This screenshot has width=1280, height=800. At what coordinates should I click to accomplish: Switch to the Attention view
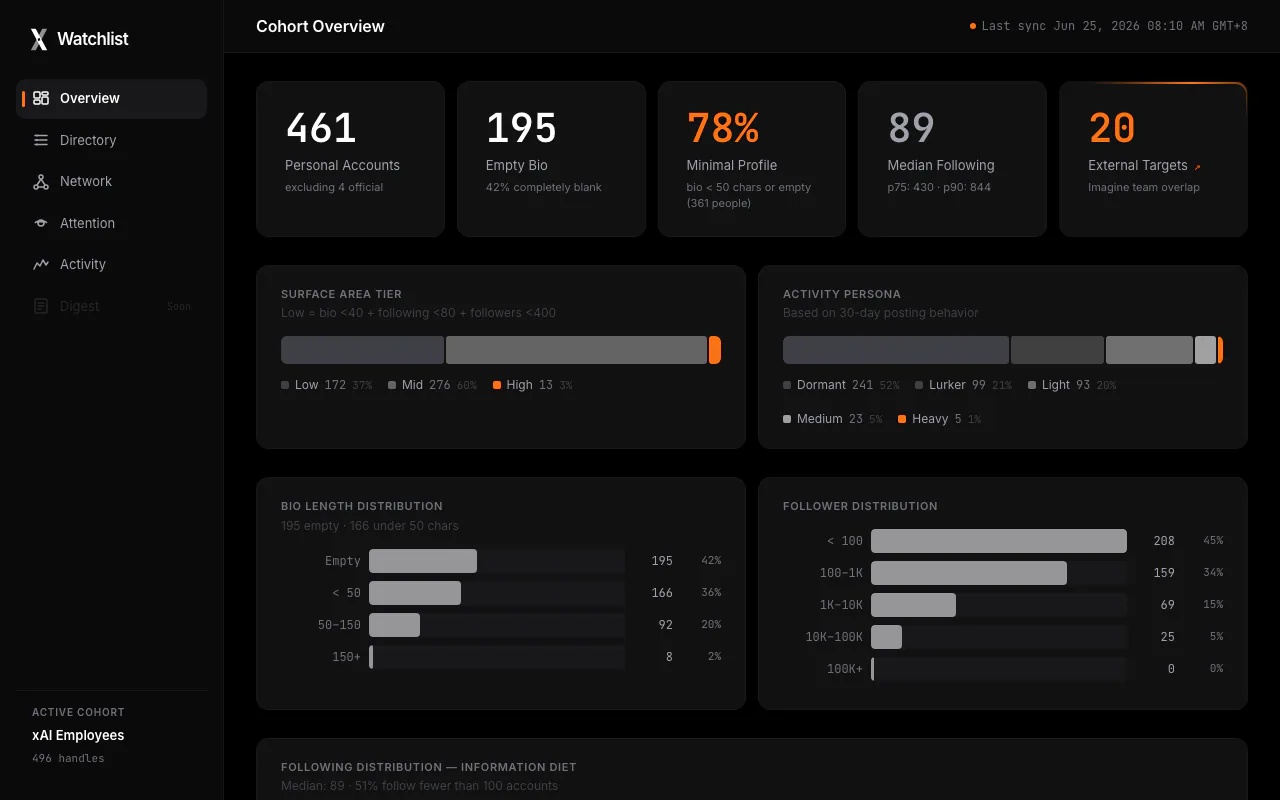pos(112,223)
